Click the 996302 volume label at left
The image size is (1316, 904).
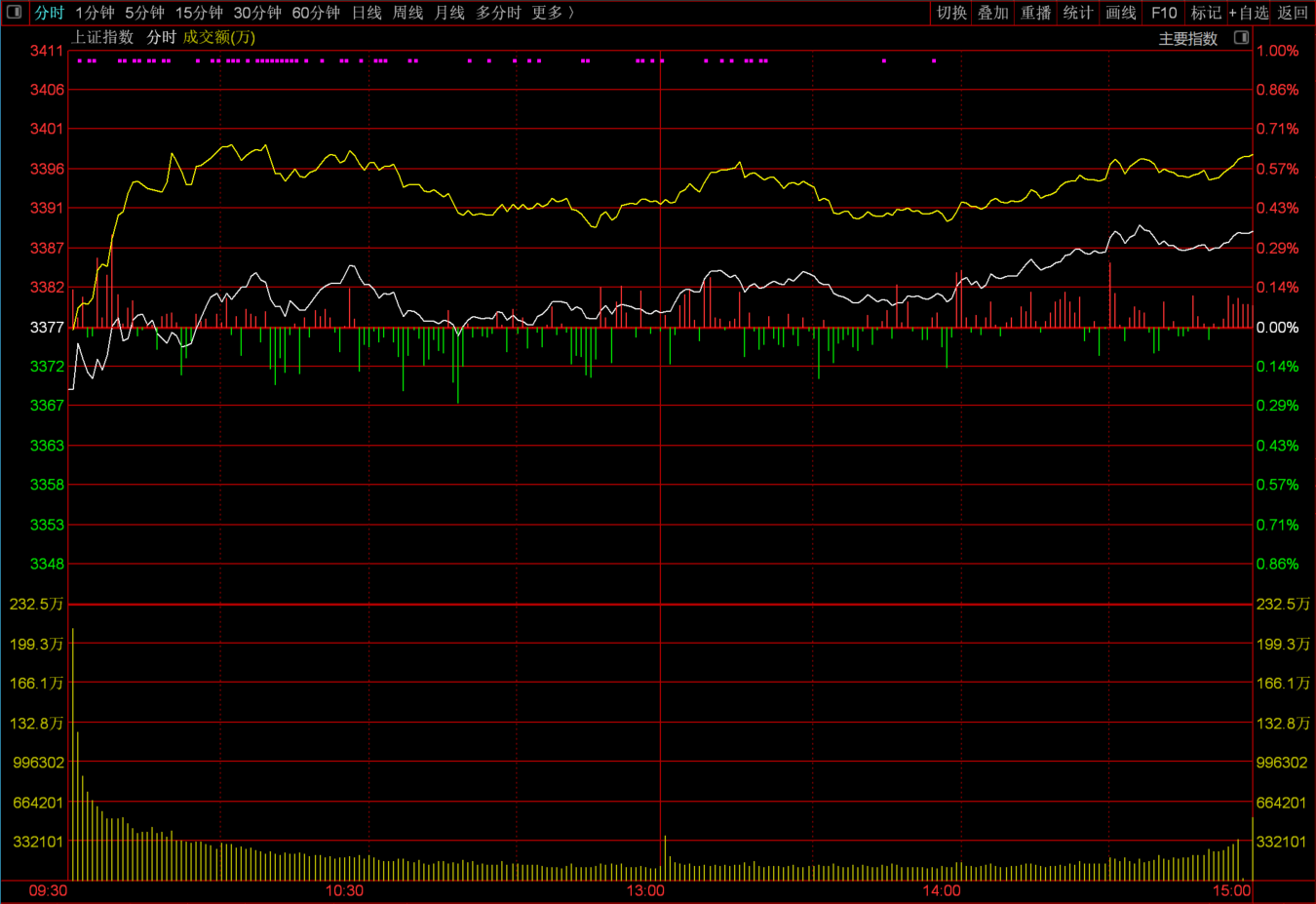39,763
